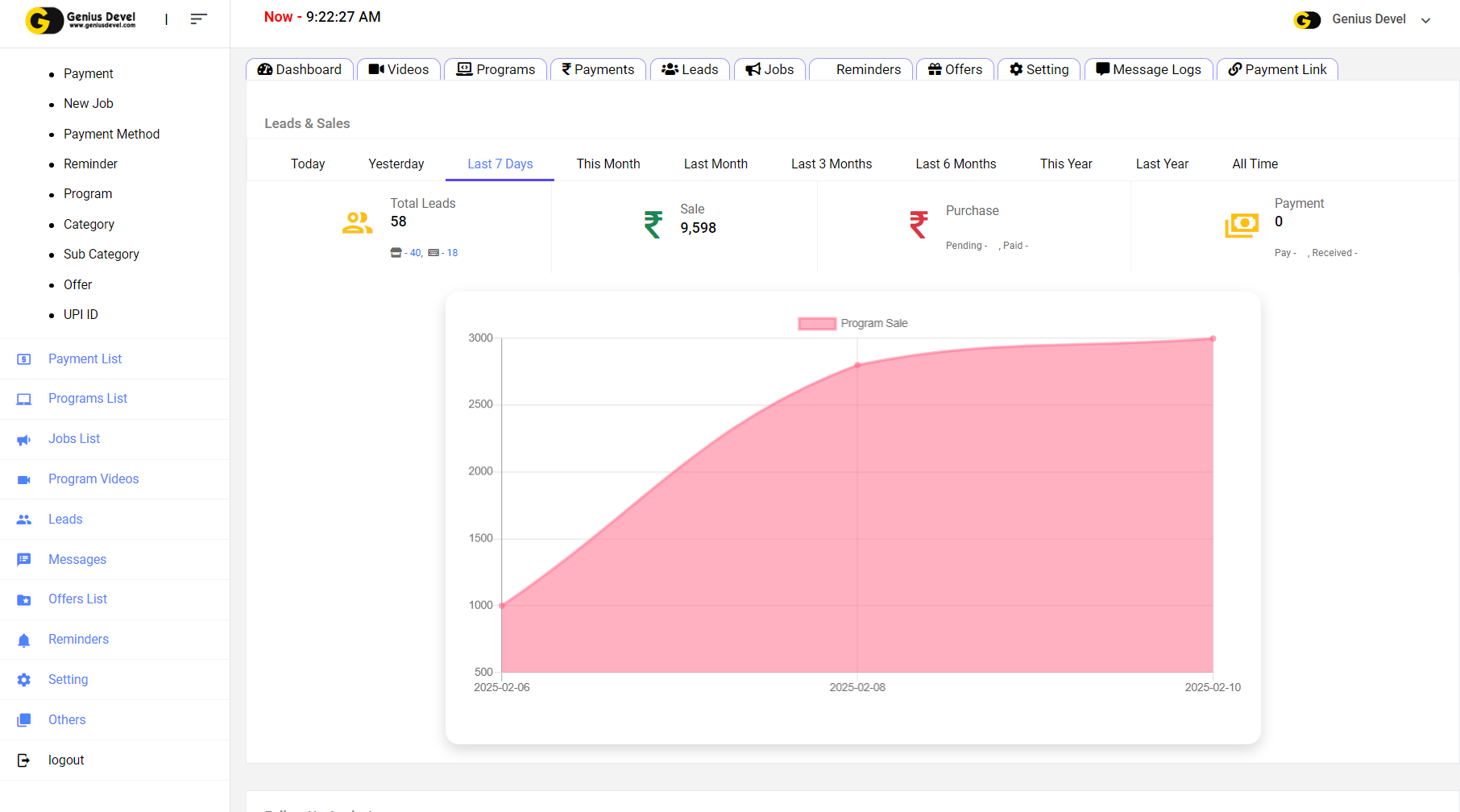This screenshot has width=1460, height=812.
Task: Click the Sub Category sidebar link
Action: point(102,255)
